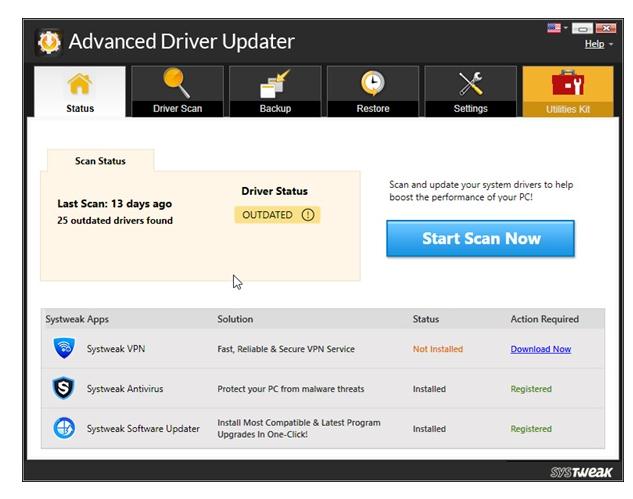The image size is (633, 499).
Task: Click the Status house icon
Action: 80,84
